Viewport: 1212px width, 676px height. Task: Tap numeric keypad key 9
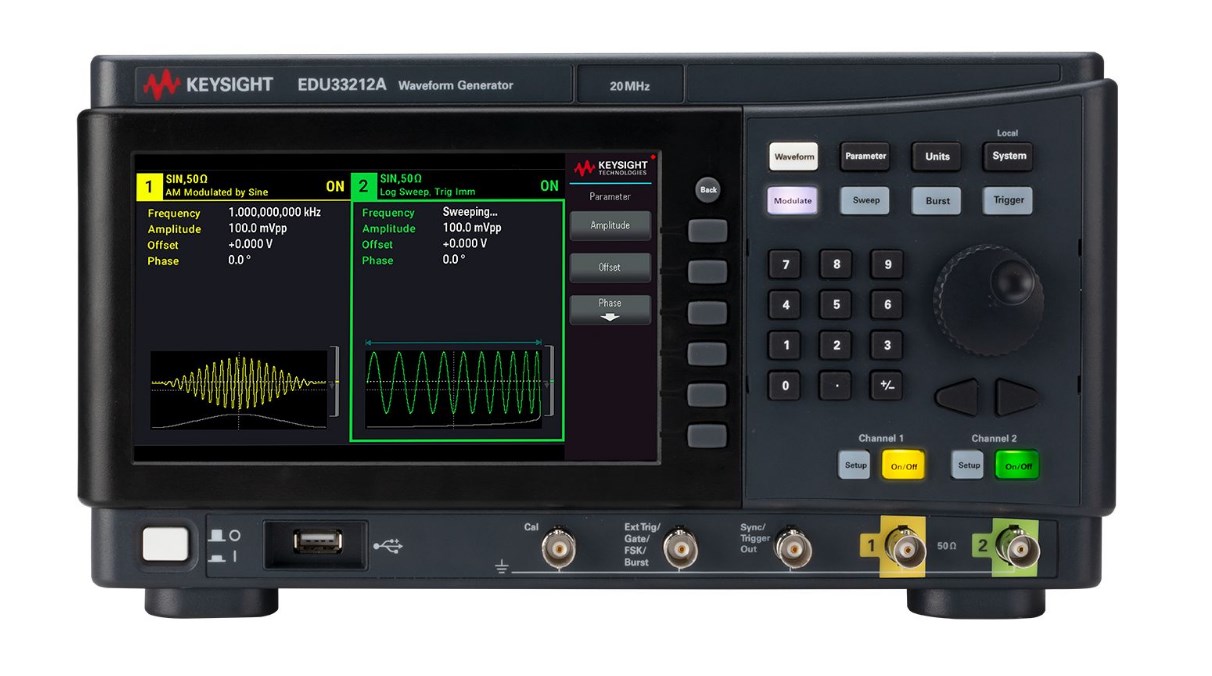pos(886,265)
